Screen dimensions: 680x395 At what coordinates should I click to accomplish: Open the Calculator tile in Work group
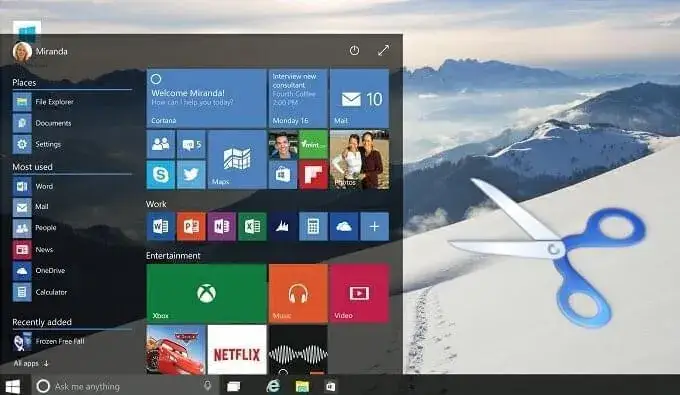[x=313, y=226]
